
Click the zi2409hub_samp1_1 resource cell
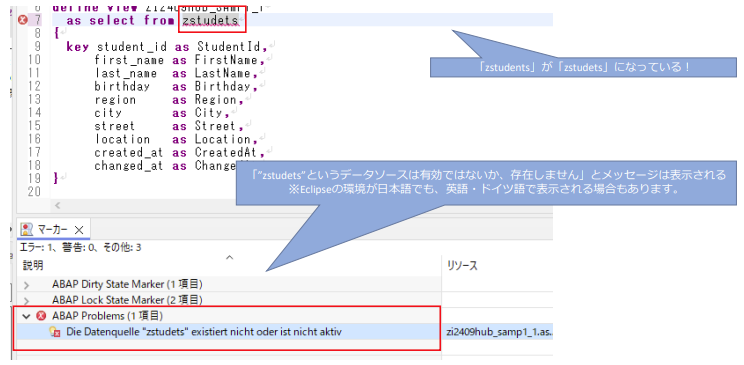499,332
